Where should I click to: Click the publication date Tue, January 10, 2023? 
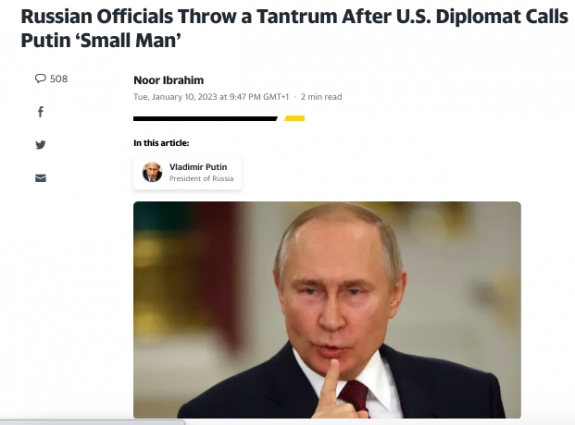pos(175,97)
